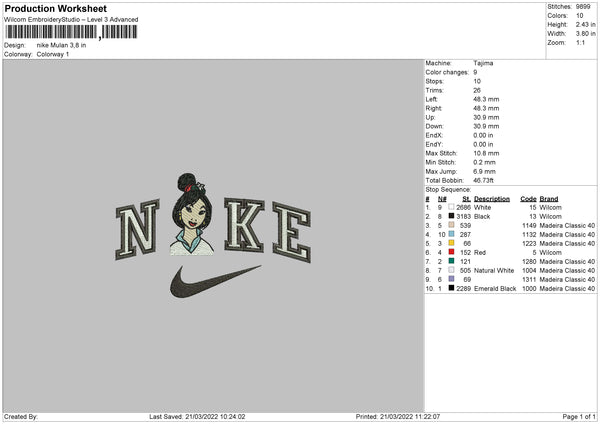Click the embroidered letter K in the preview
Screen dimensions: 600x424
(244, 225)
